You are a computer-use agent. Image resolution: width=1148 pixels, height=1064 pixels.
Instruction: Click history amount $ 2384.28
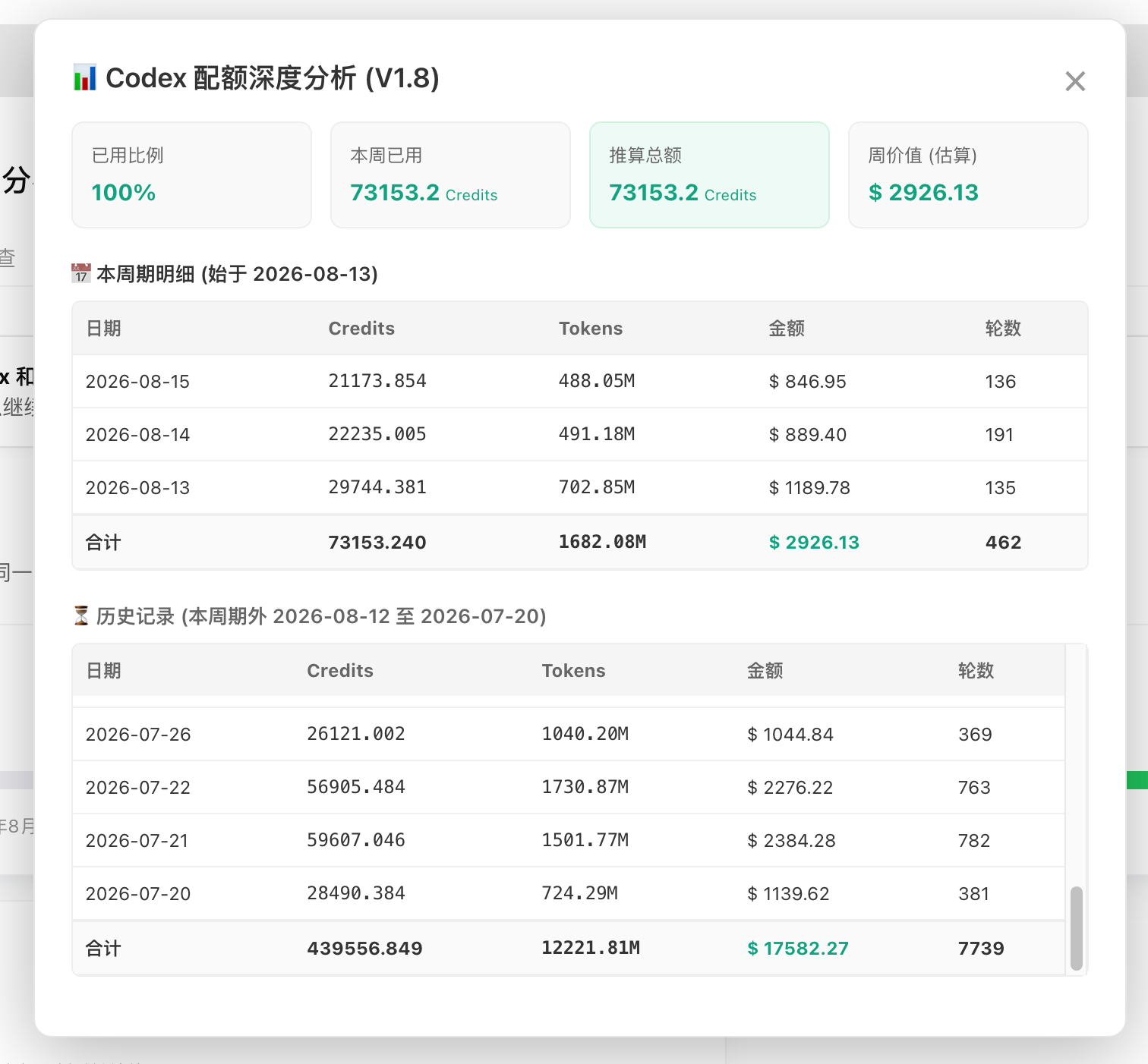point(791,841)
